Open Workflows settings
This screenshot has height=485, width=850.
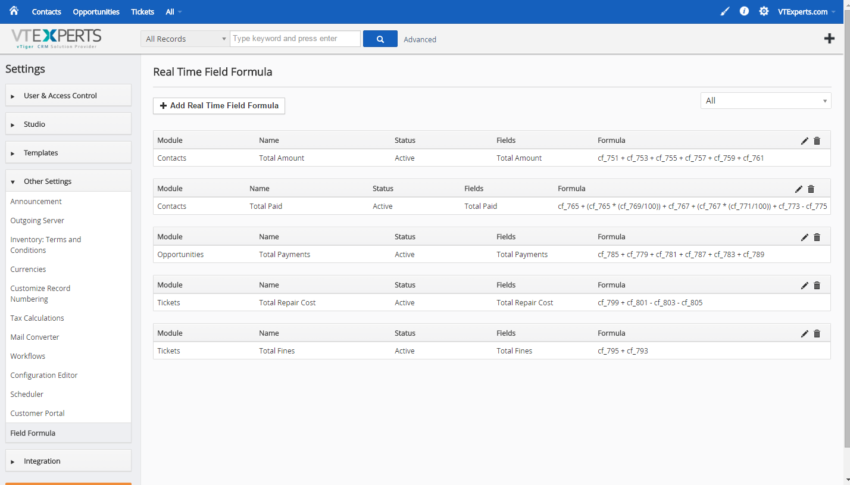[28, 356]
